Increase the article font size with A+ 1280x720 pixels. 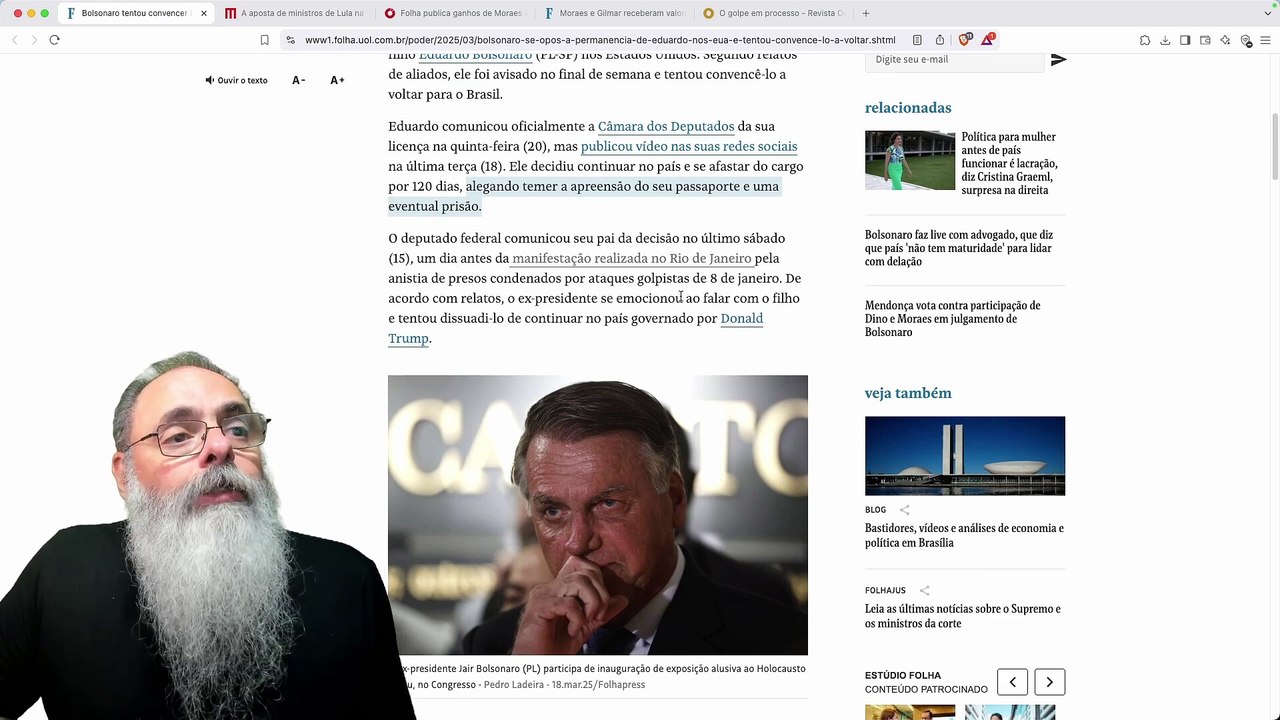click(337, 80)
